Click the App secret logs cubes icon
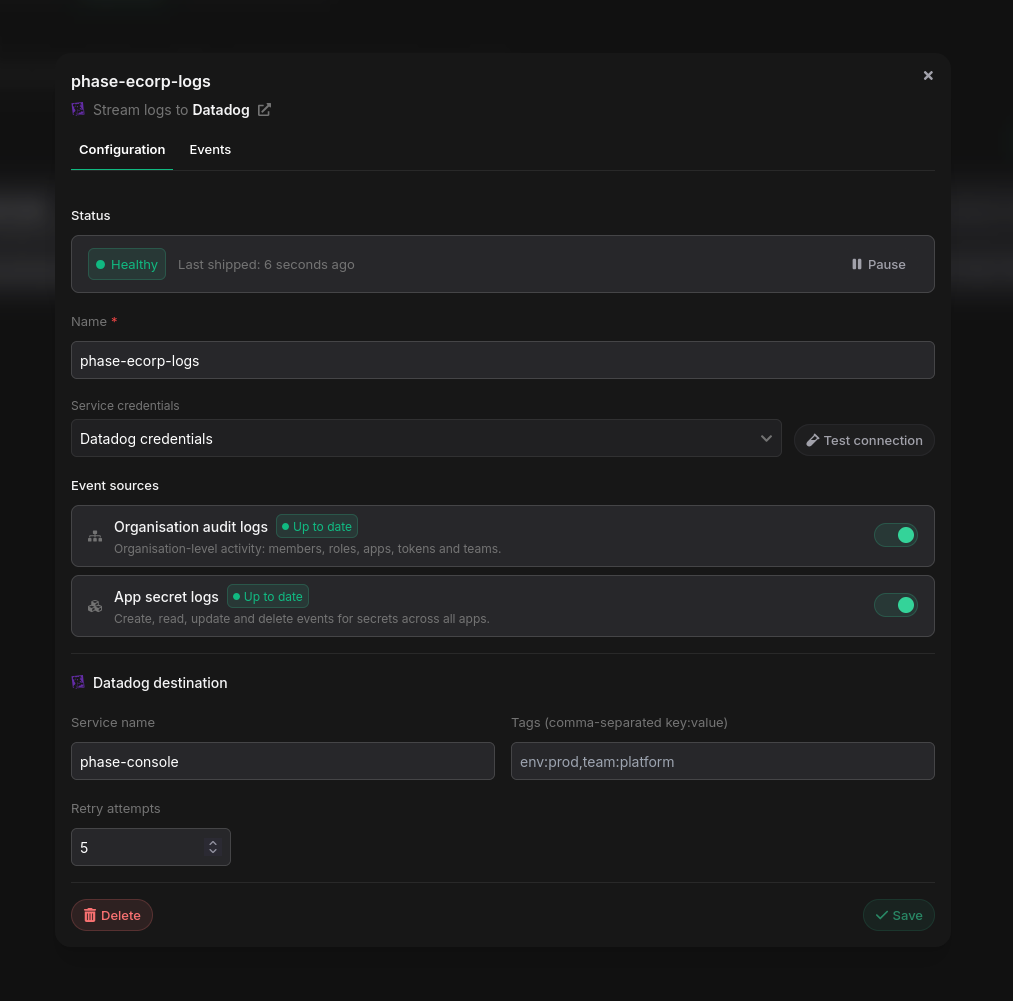This screenshot has width=1013, height=1001. 95,606
